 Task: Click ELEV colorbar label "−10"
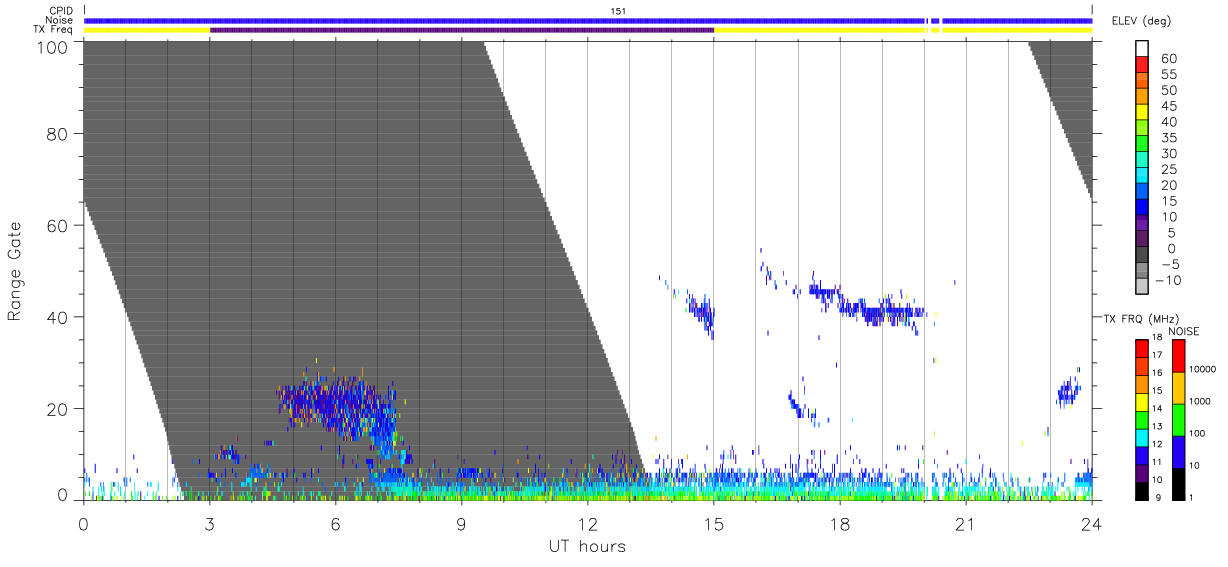click(1167, 281)
